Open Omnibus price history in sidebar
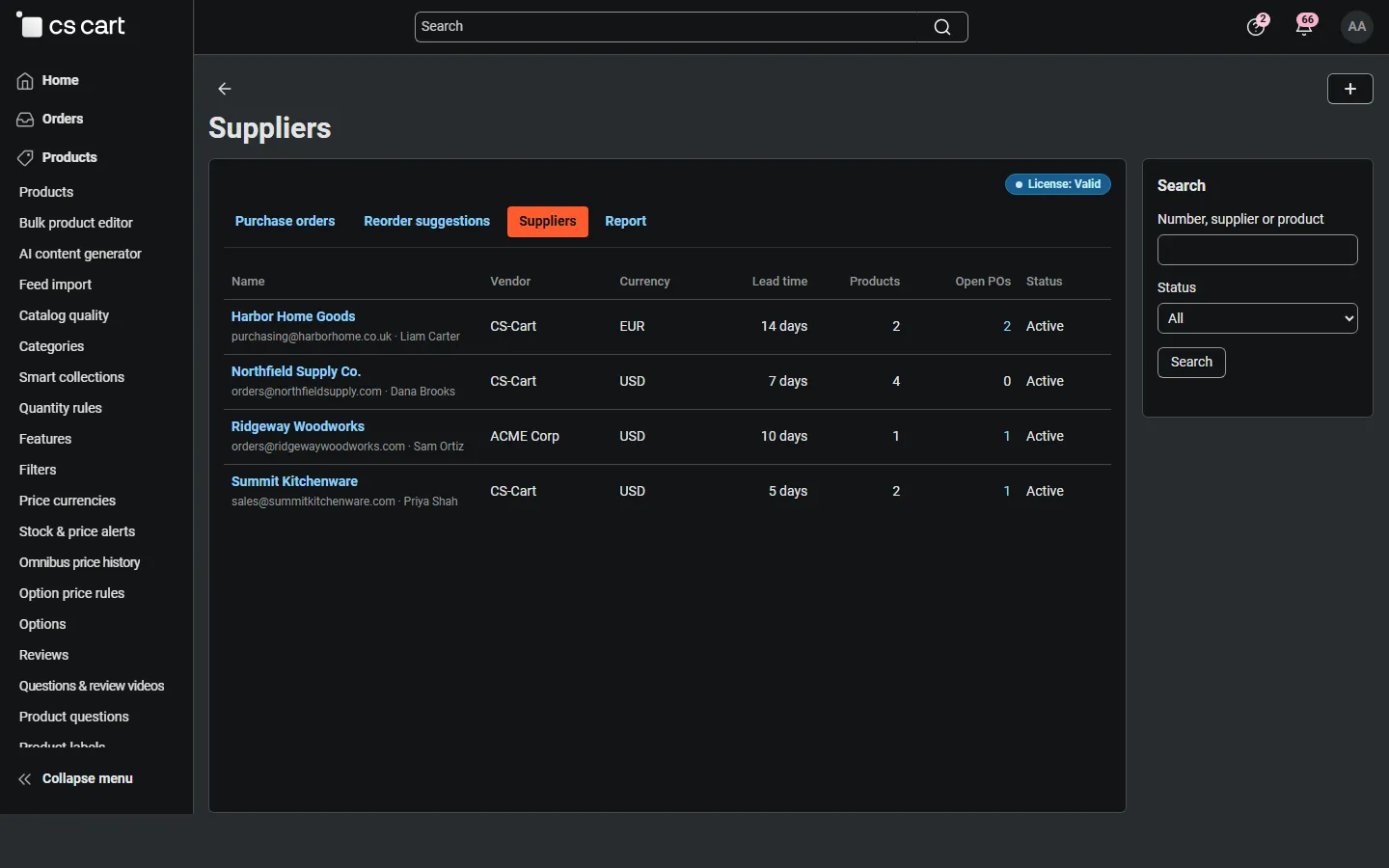 coord(80,562)
